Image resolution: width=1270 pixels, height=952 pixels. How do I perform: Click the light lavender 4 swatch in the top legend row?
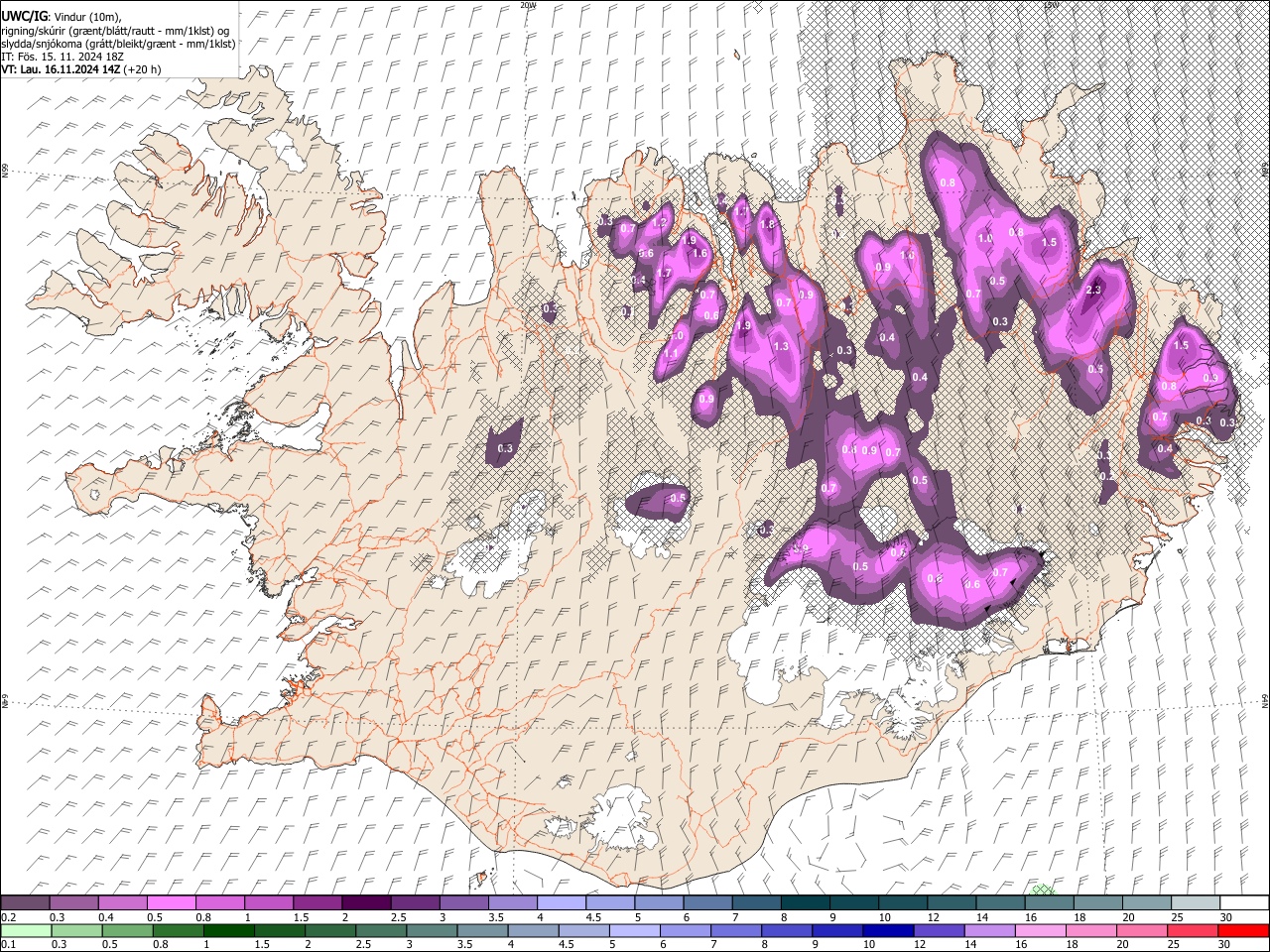pyautogui.click(x=561, y=903)
